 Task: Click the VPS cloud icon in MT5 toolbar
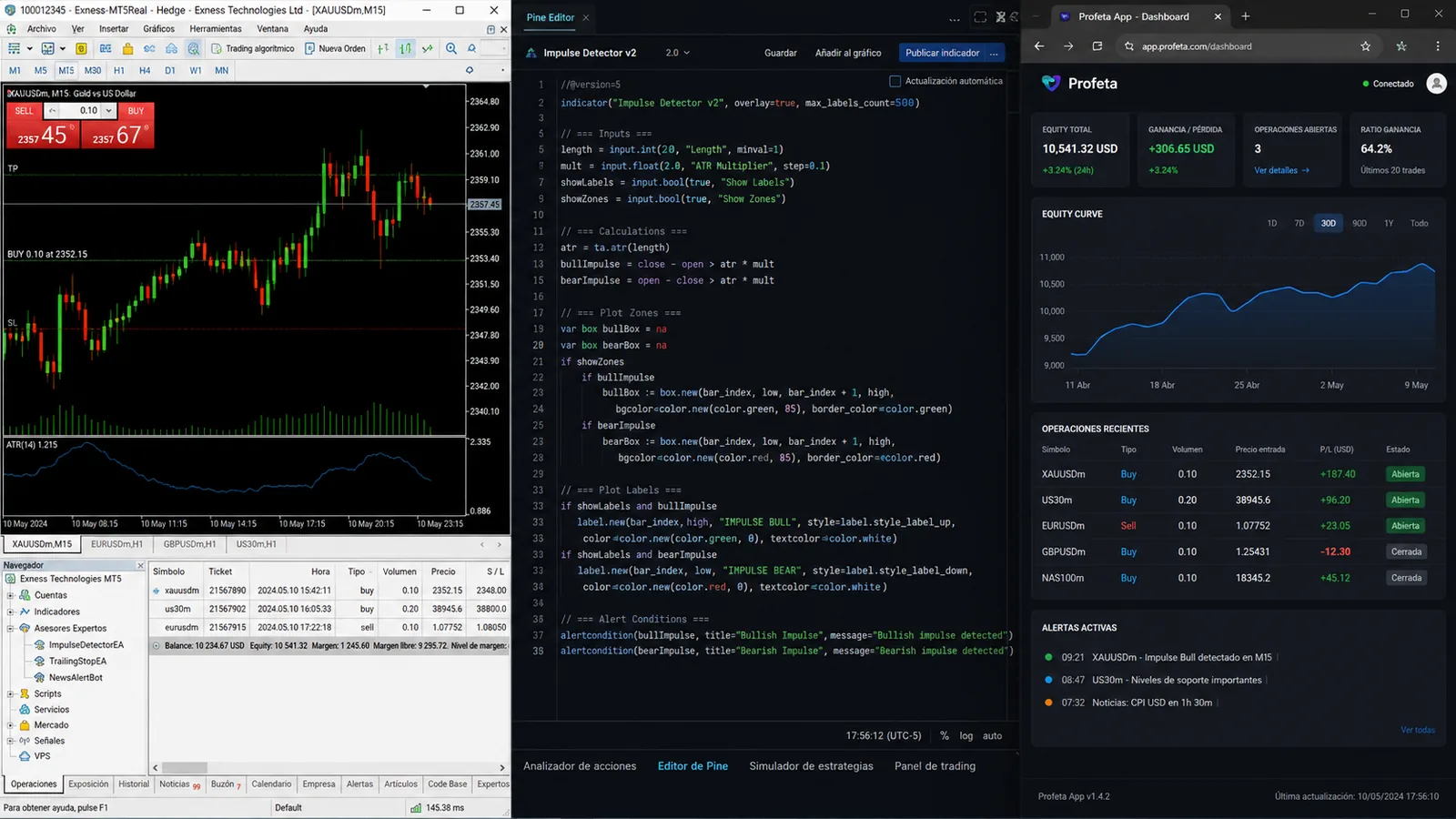[171, 48]
